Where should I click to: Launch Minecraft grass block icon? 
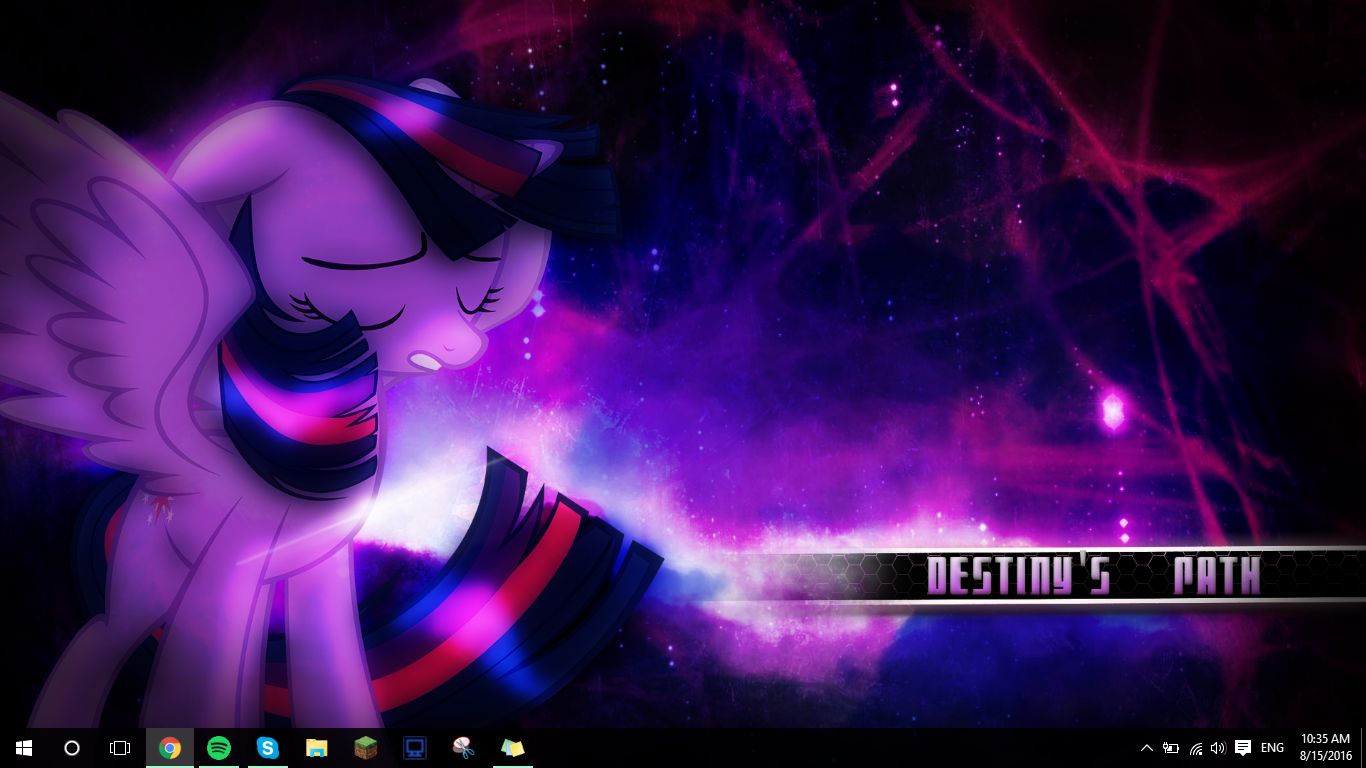(x=366, y=748)
